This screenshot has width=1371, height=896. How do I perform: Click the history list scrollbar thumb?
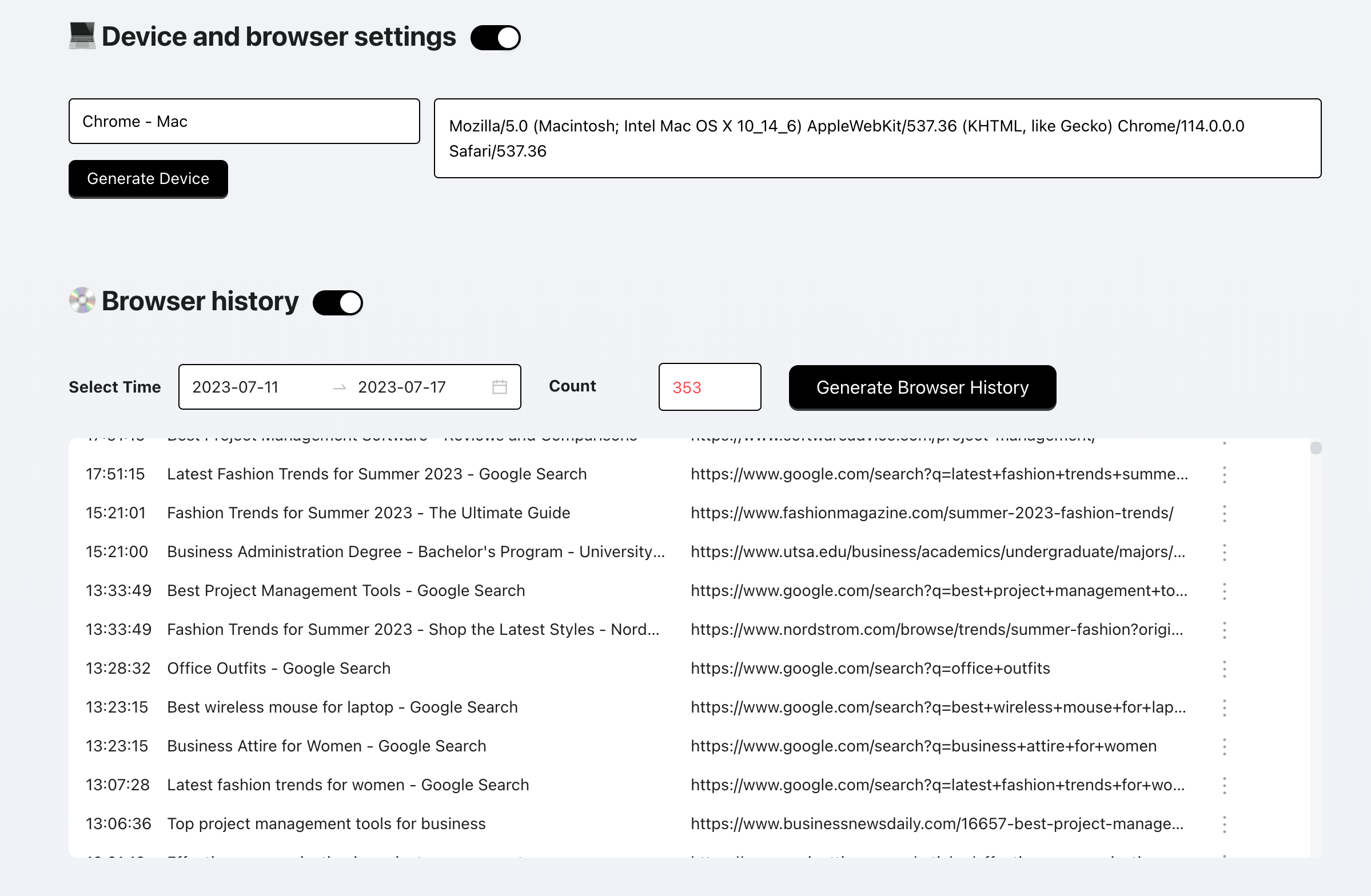pos(1316,448)
